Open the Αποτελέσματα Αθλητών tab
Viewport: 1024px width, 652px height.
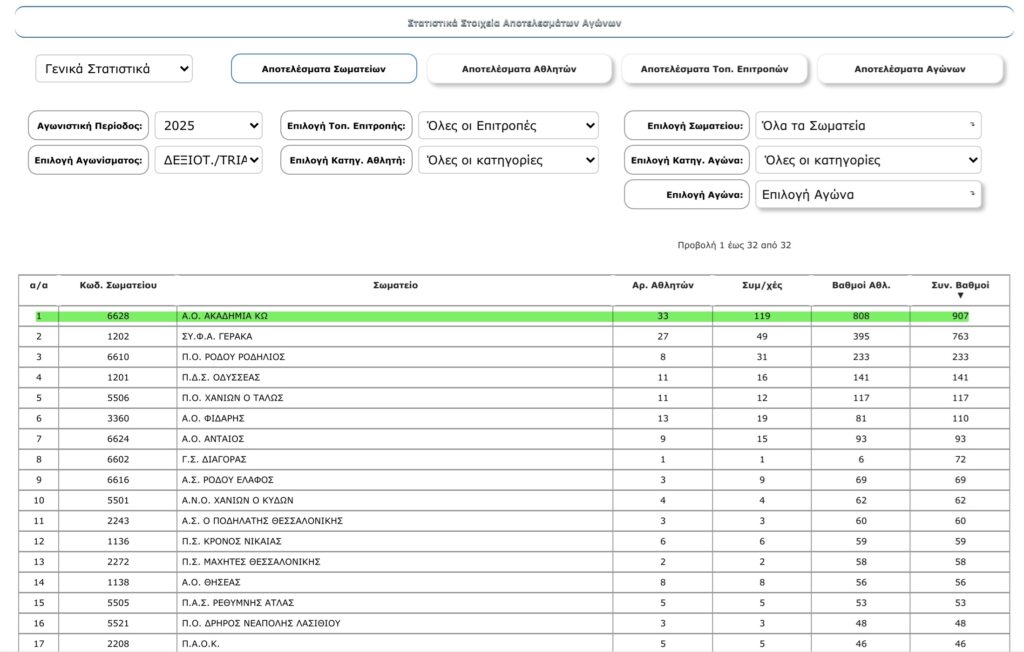519,69
